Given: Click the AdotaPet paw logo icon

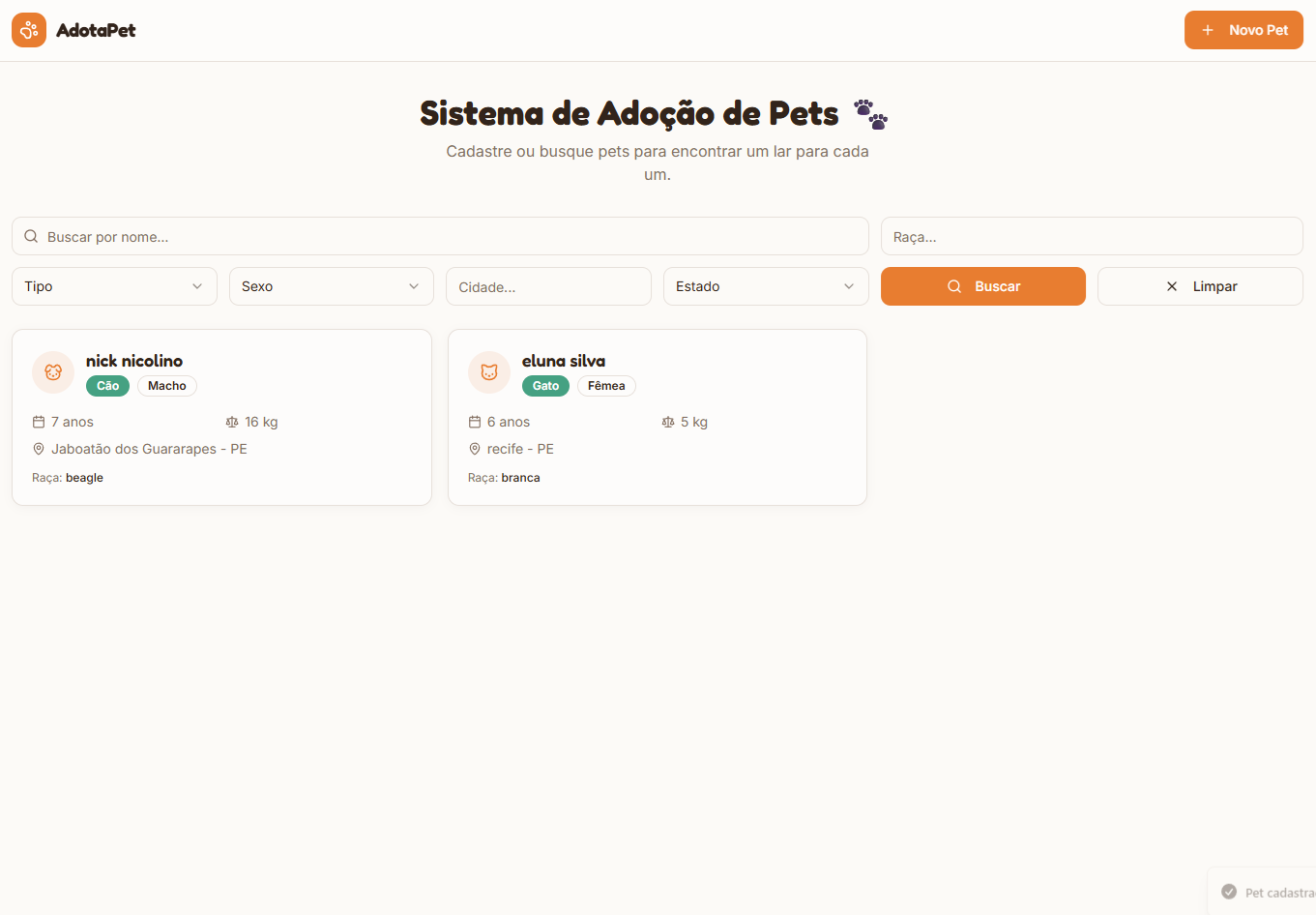Looking at the screenshot, I should click(x=28, y=30).
